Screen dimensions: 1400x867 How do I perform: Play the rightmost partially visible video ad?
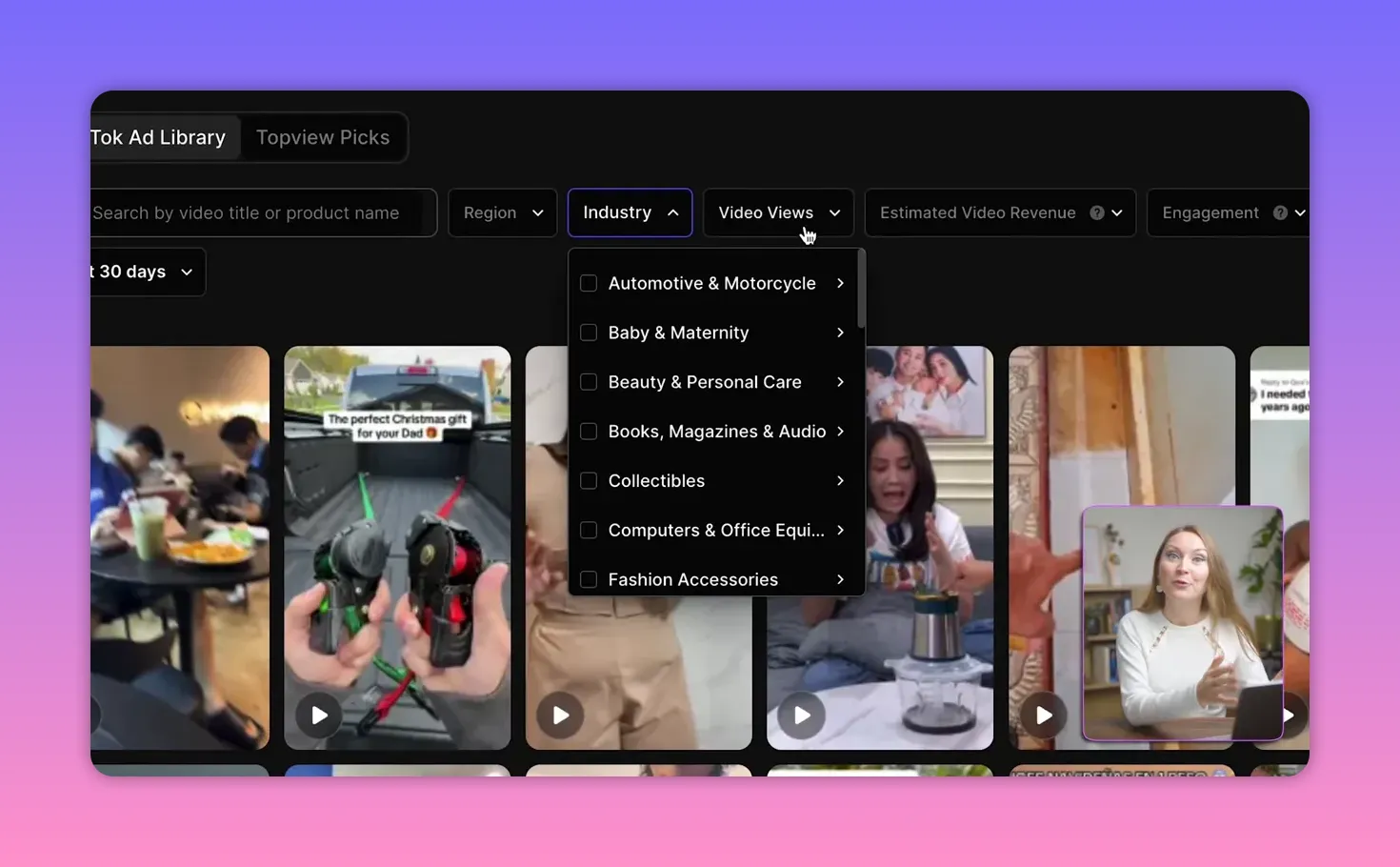[x=1291, y=715]
